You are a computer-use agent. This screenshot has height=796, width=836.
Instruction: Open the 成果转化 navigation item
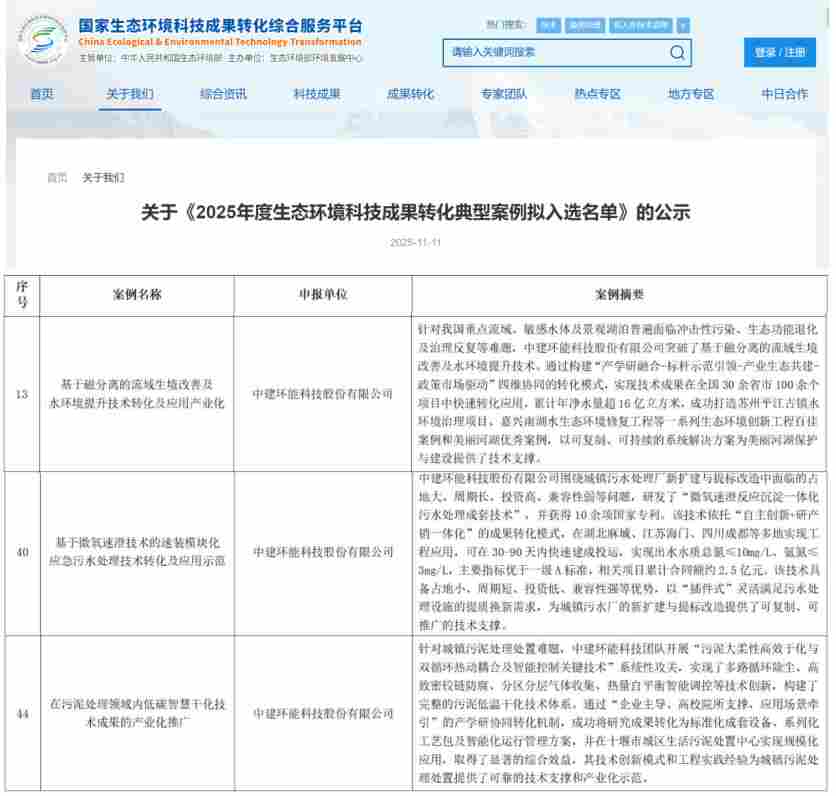pos(410,94)
